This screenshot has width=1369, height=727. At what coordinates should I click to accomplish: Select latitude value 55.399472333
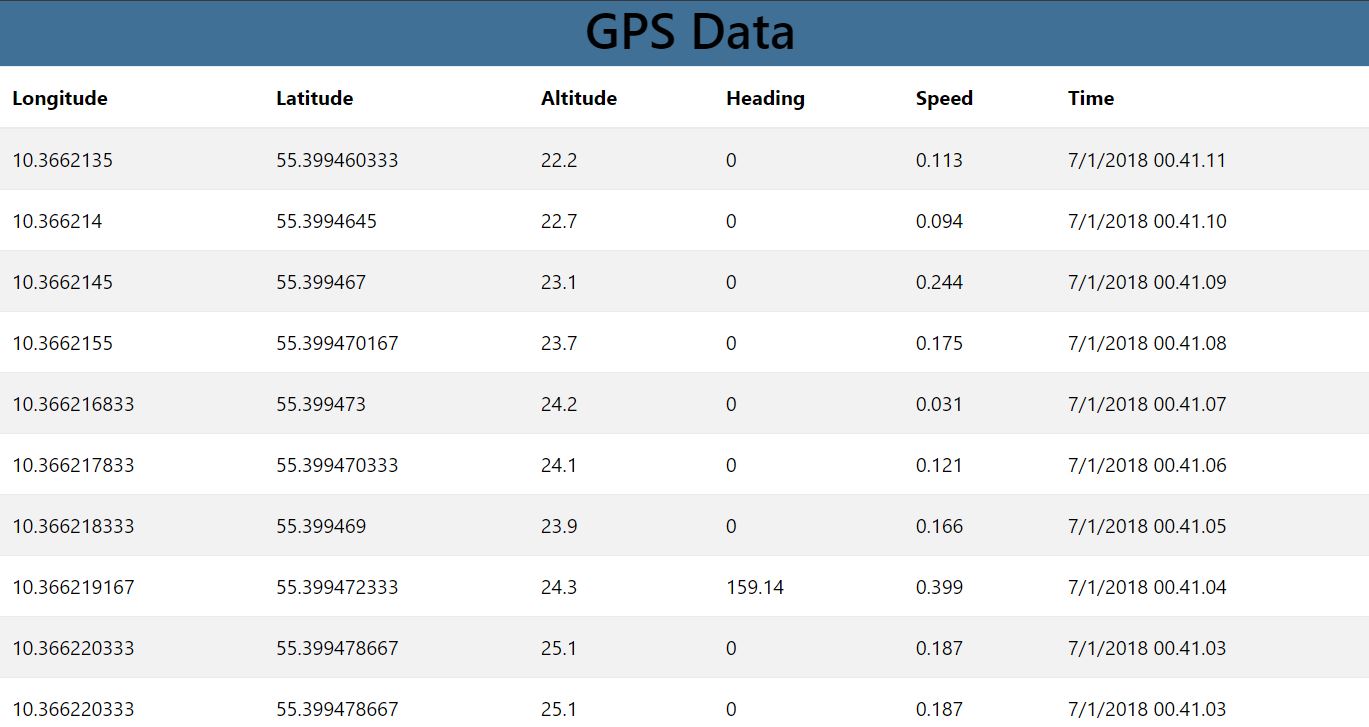[x=337, y=587]
